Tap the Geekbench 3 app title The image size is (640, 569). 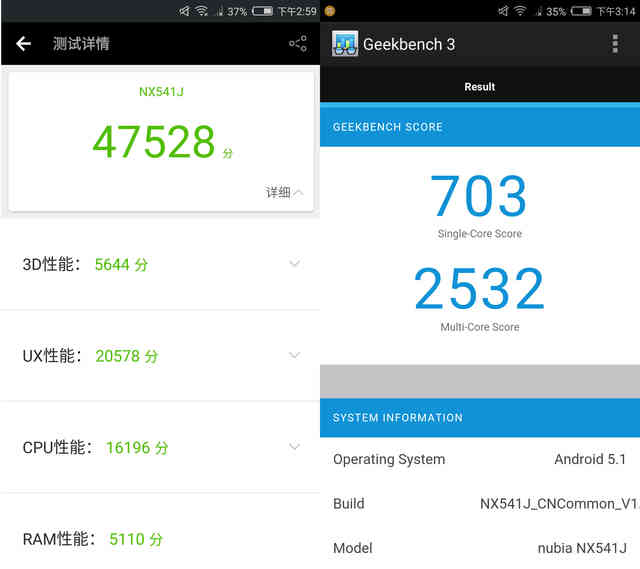(409, 44)
